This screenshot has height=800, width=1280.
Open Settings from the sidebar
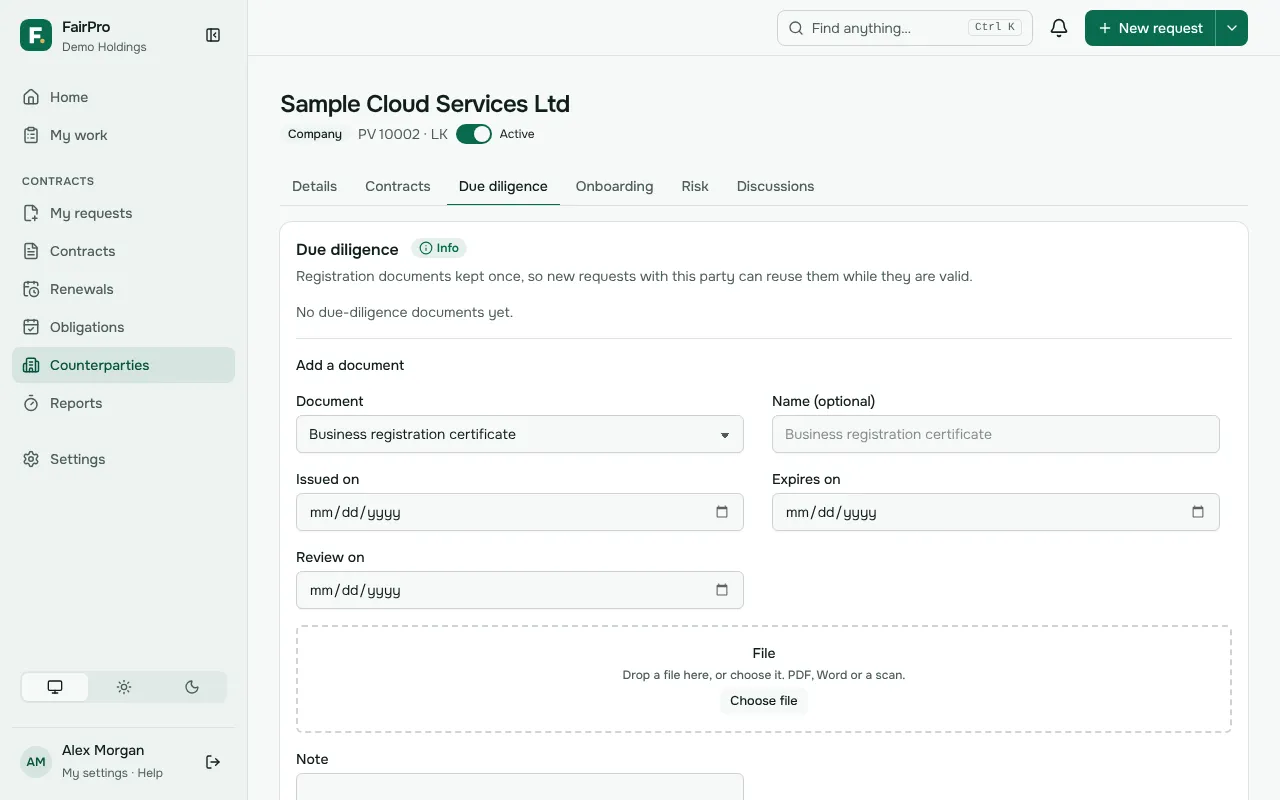[x=123, y=459]
